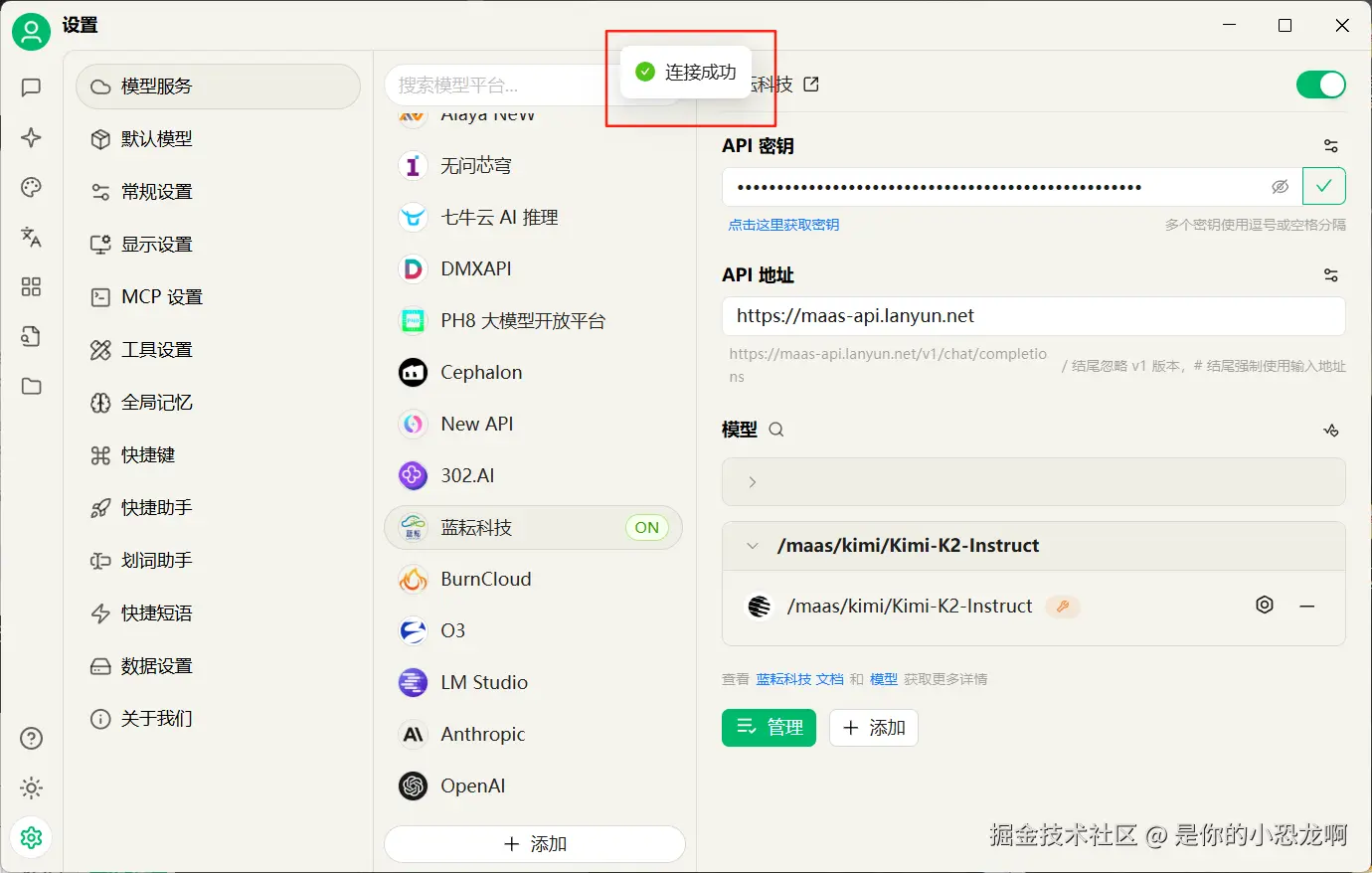Open settings for Kimi-K2-Instruct model

click(x=1265, y=606)
